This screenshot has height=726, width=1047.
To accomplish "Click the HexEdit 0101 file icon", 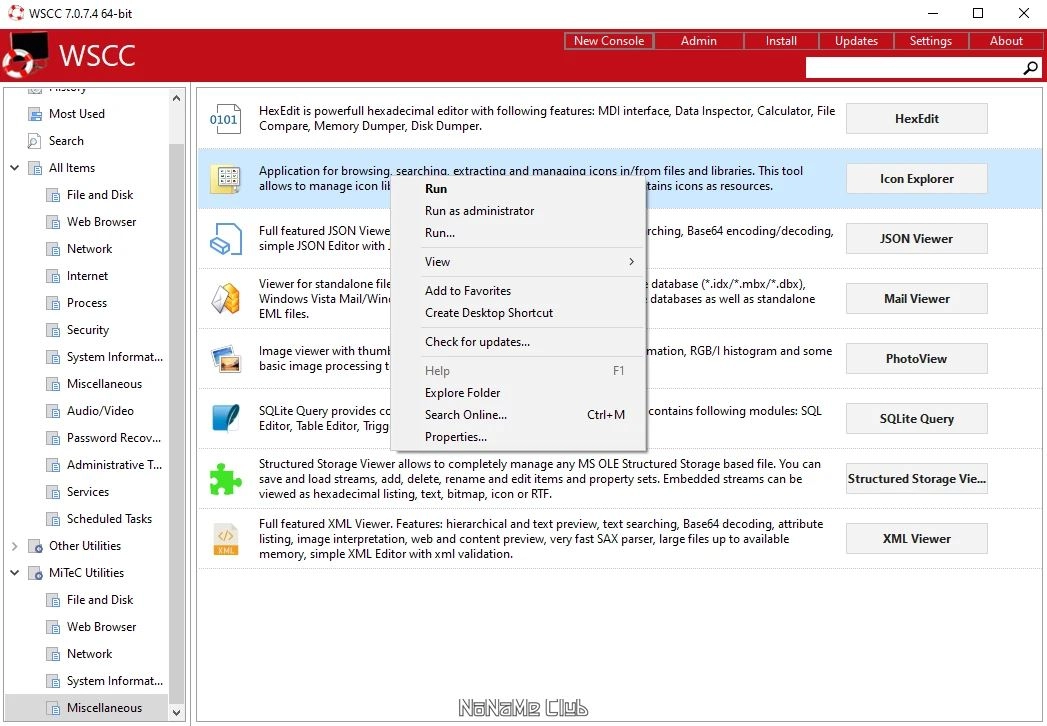I will pos(224,118).
